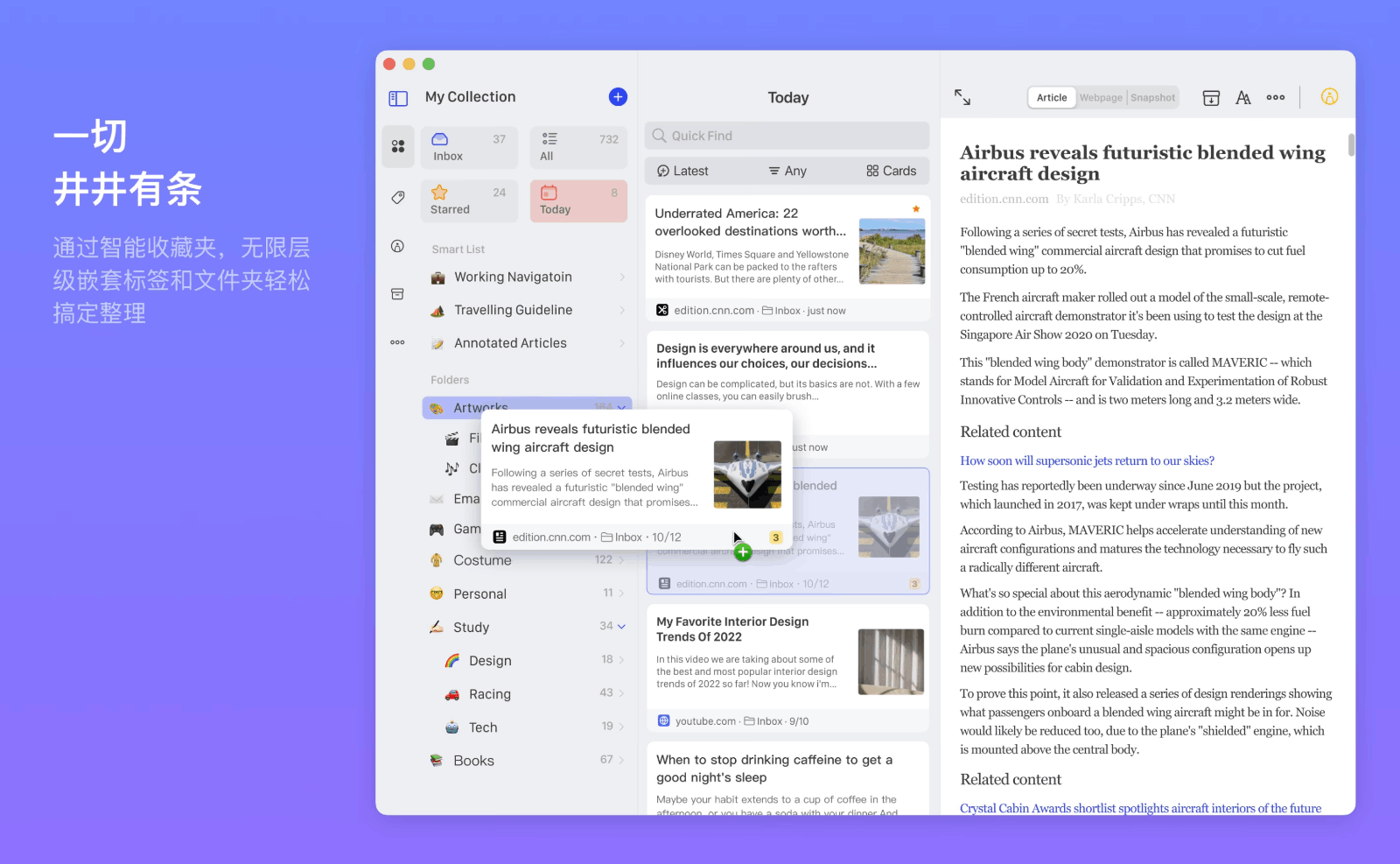Select the Article view mode
This screenshot has height=864, width=1400.
[x=1052, y=98]
